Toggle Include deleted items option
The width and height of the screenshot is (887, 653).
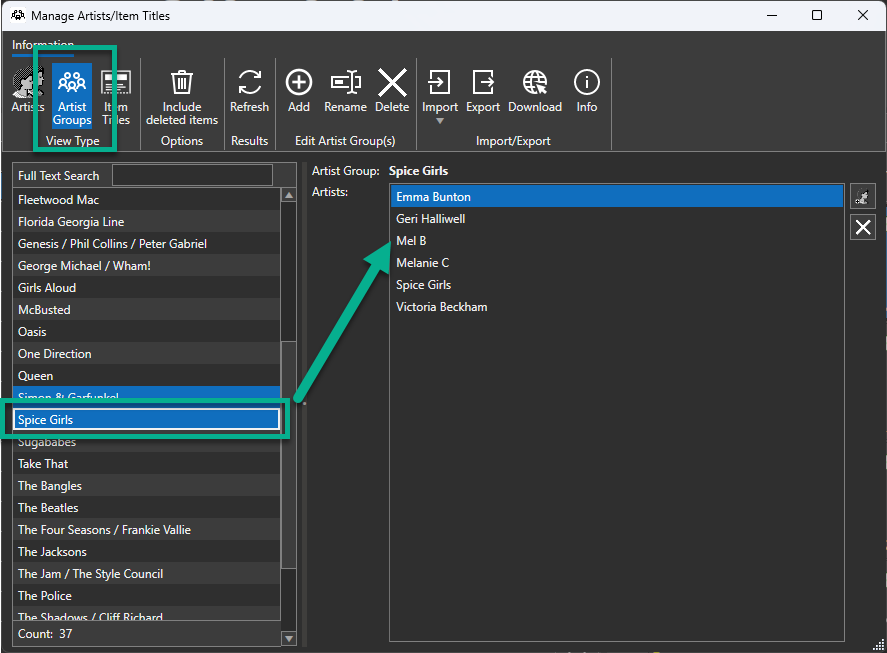pos(182,96)
